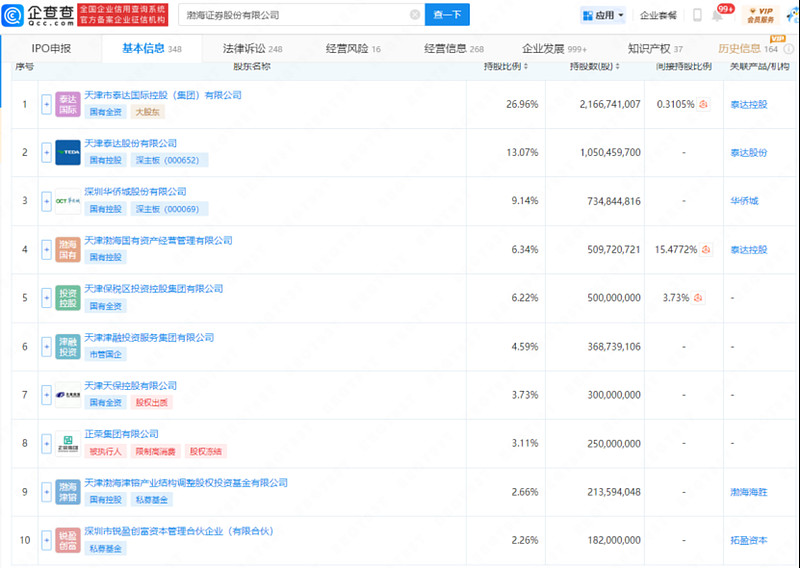Open the 企业套餐 link
This screenshot has width=800, height=568.
pos(658,15)
